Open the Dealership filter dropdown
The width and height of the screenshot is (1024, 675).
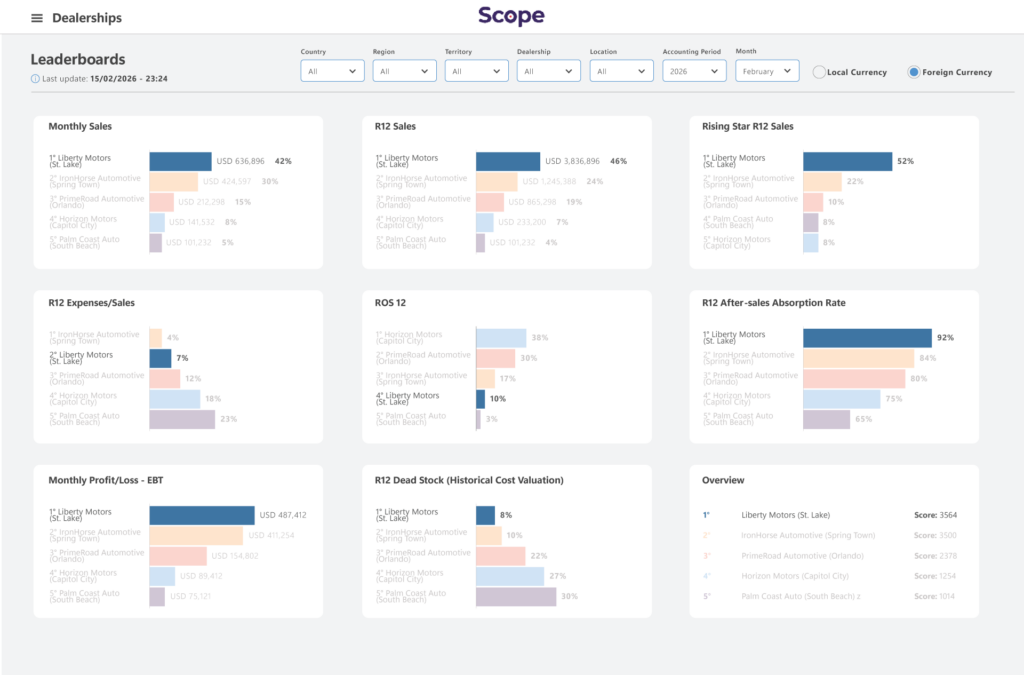coord(549,71)
